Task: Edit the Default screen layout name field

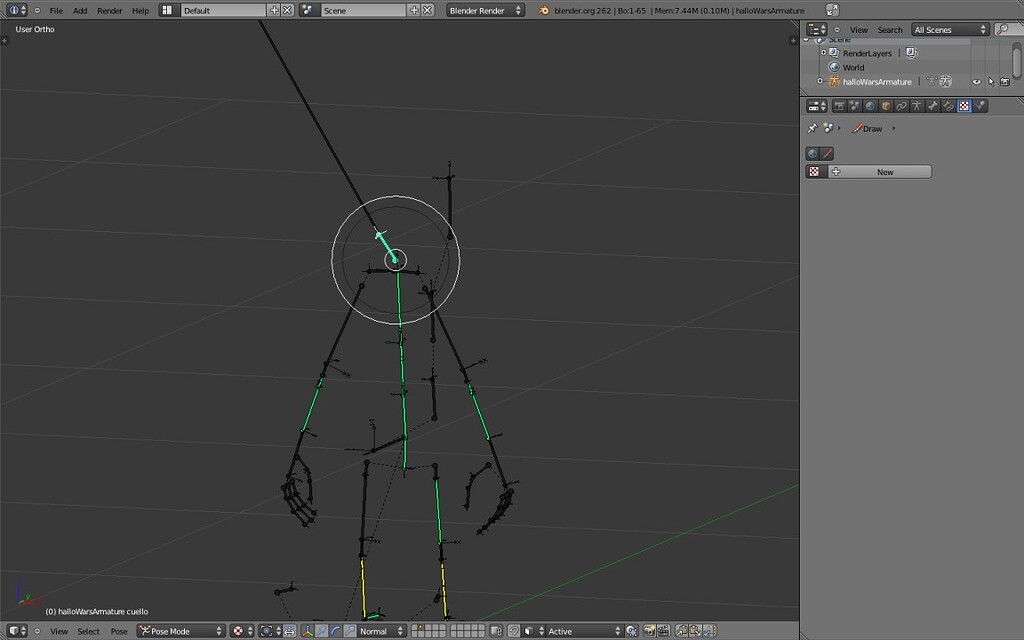Action: tap(223, 10)
